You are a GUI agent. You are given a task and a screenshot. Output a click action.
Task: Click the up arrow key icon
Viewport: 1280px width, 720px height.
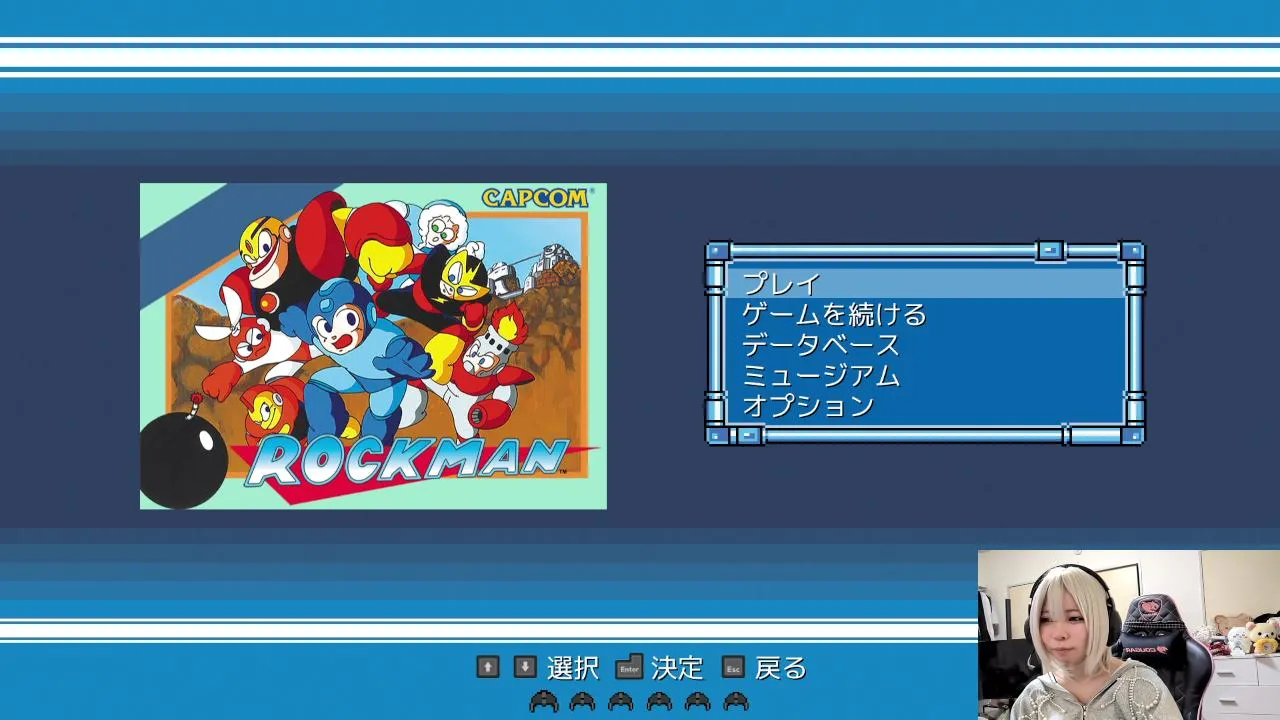pos(488,667)
